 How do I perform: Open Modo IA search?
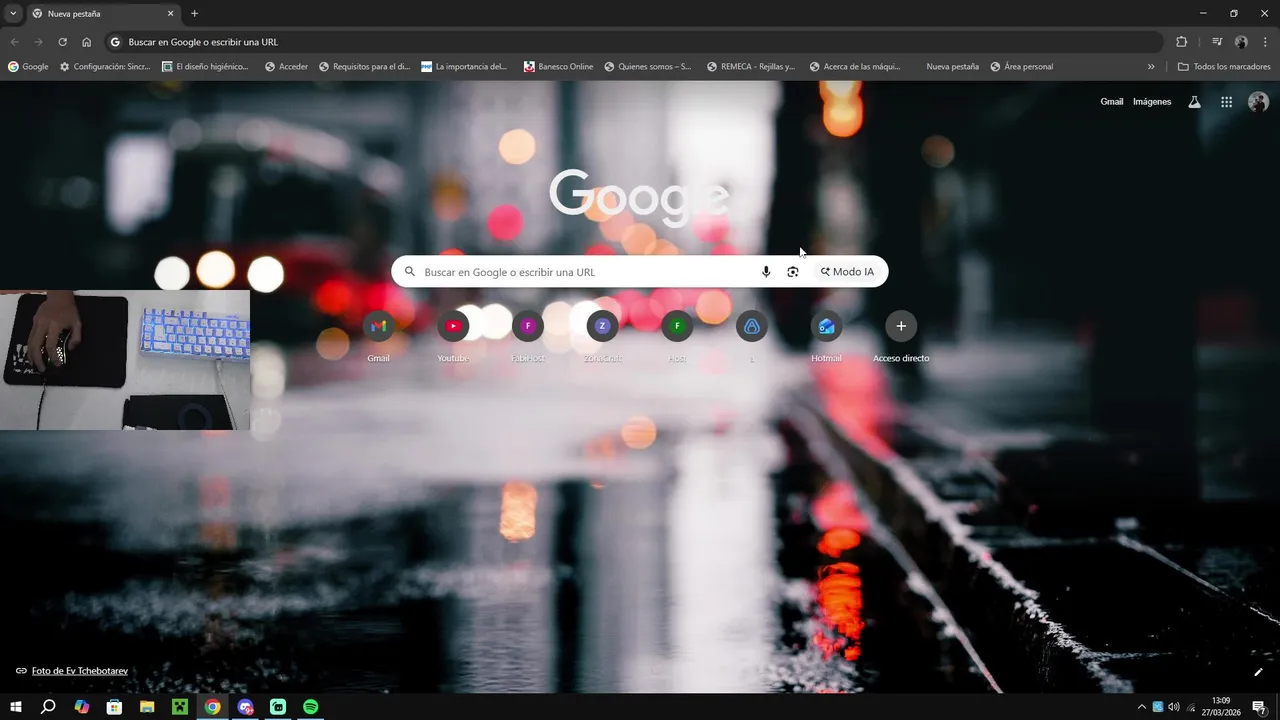847,272
